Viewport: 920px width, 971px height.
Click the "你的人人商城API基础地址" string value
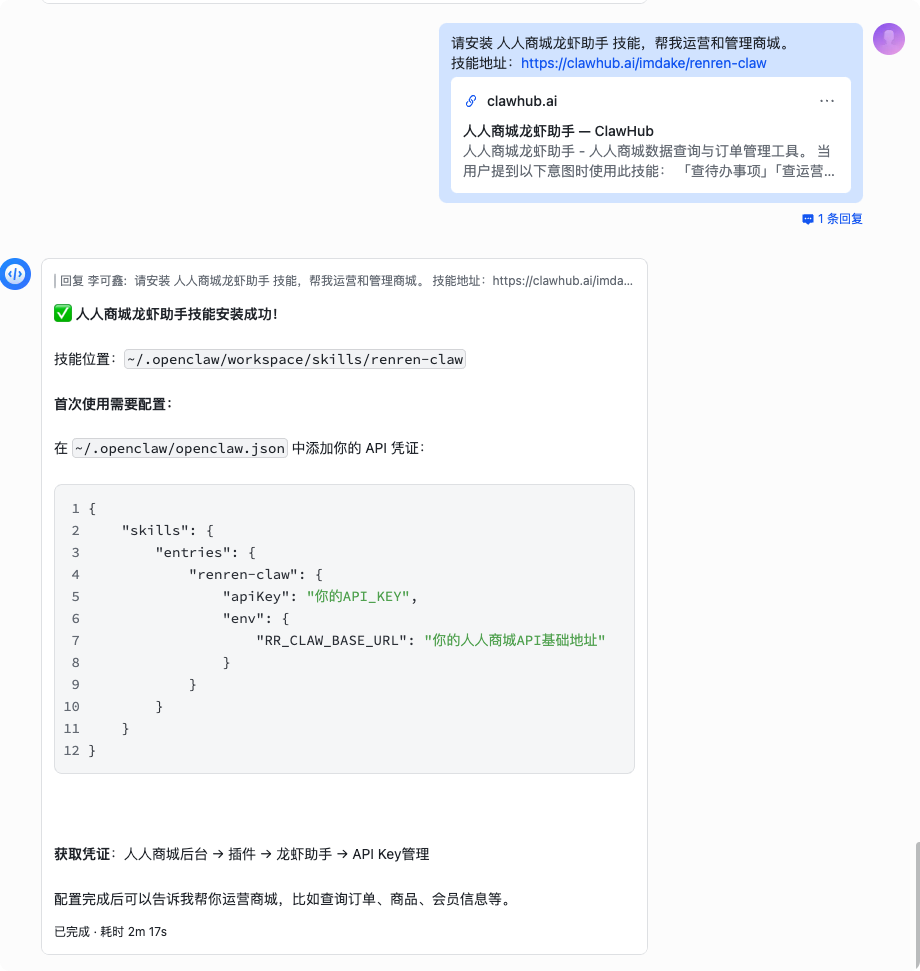pos(514,640)
